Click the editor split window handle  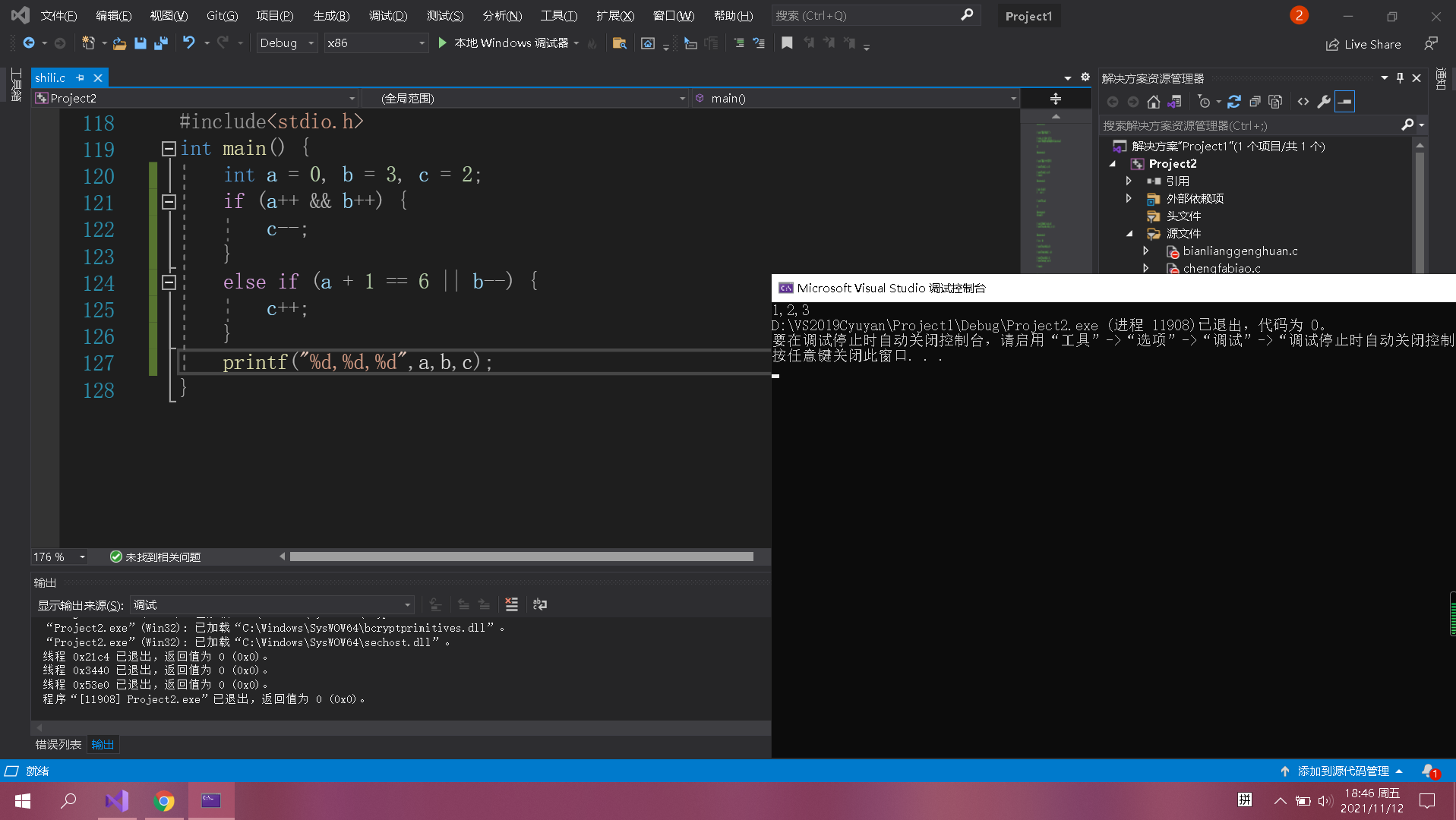(1055, 99)
